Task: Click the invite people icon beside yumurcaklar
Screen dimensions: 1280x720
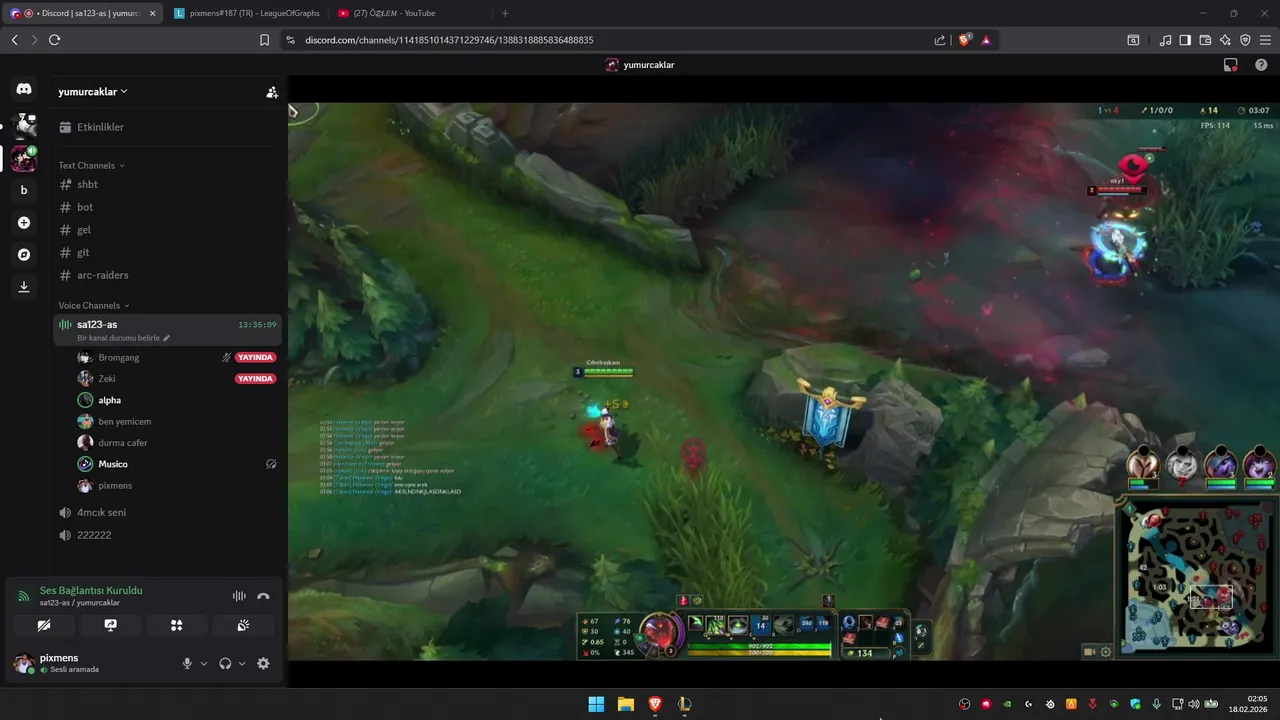Action: pos(272,92)
